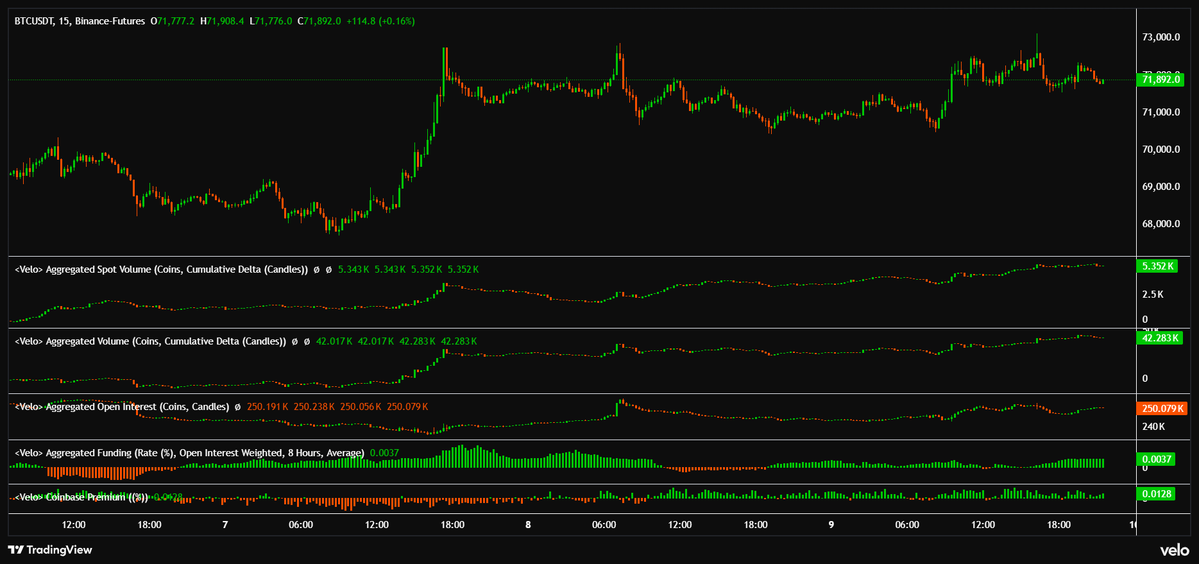Click day 7 on the time axis
The width and height of the screenshot is (1199, 564).
(225, 525)
